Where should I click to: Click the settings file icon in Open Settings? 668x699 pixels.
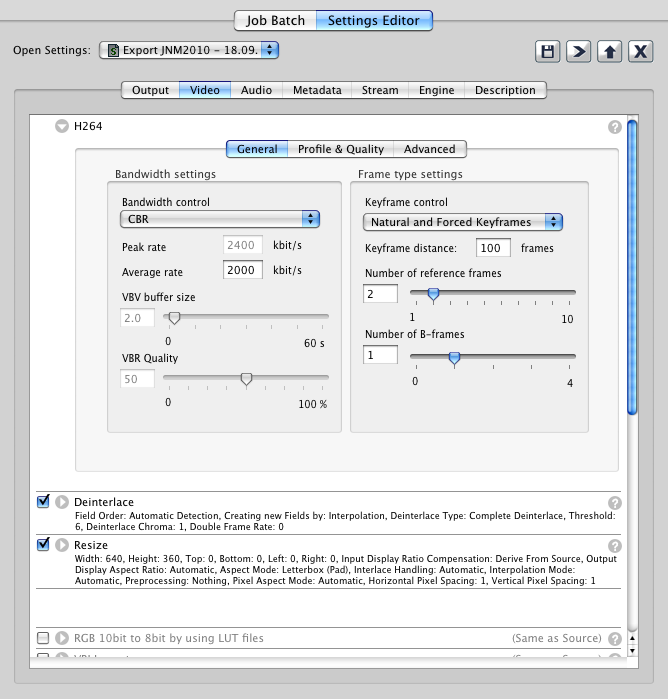coord(113,50)
